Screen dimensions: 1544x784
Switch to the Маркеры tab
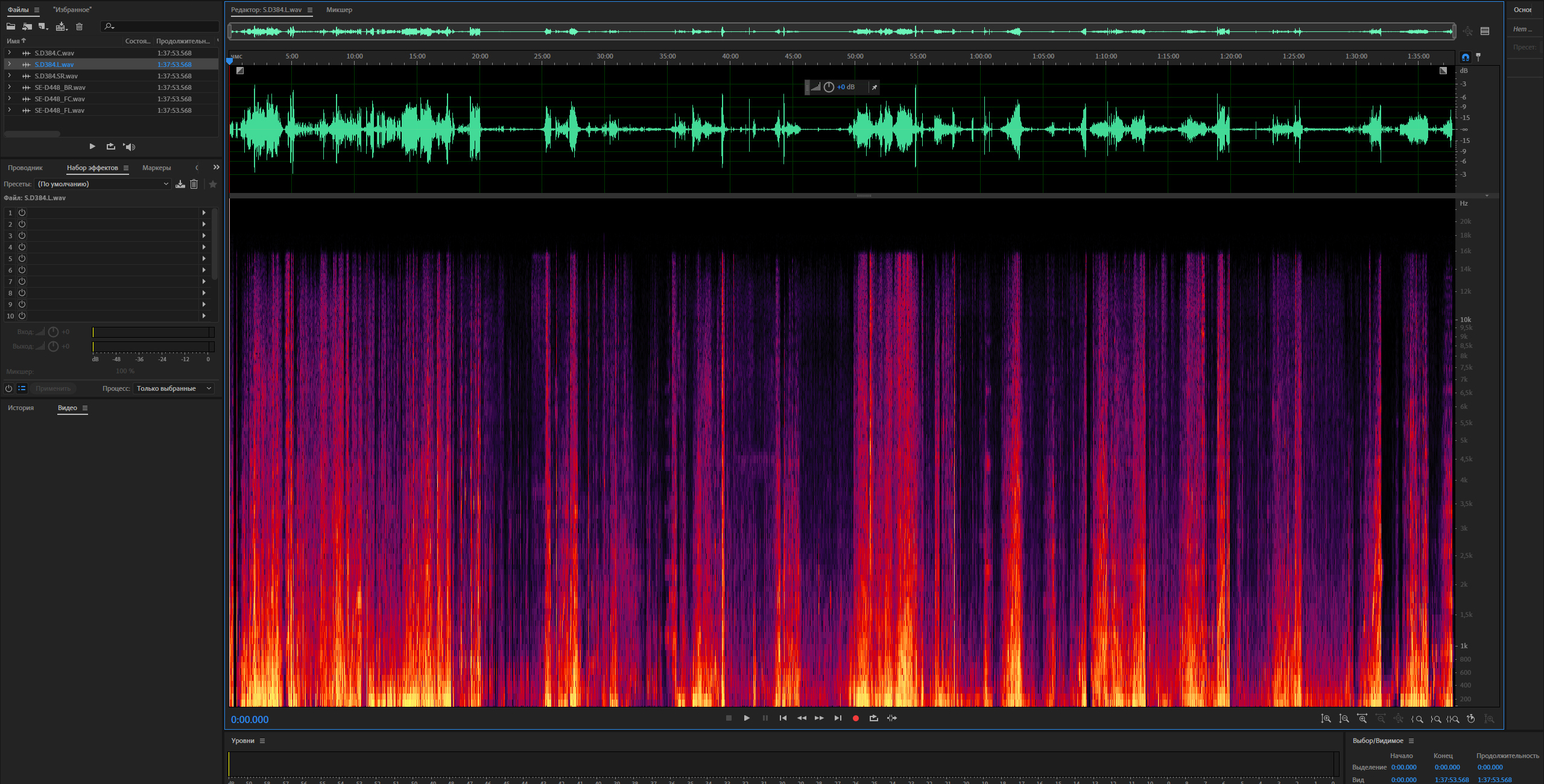(156, 168)
